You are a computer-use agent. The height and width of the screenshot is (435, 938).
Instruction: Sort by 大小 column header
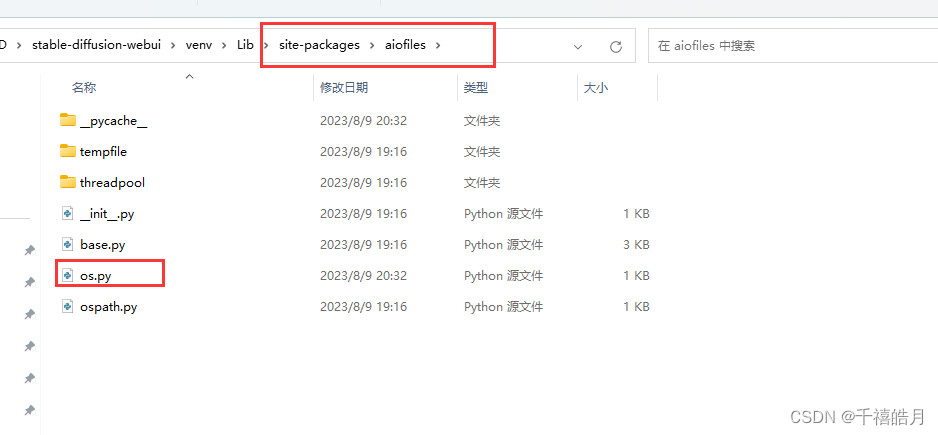point(595,88)
